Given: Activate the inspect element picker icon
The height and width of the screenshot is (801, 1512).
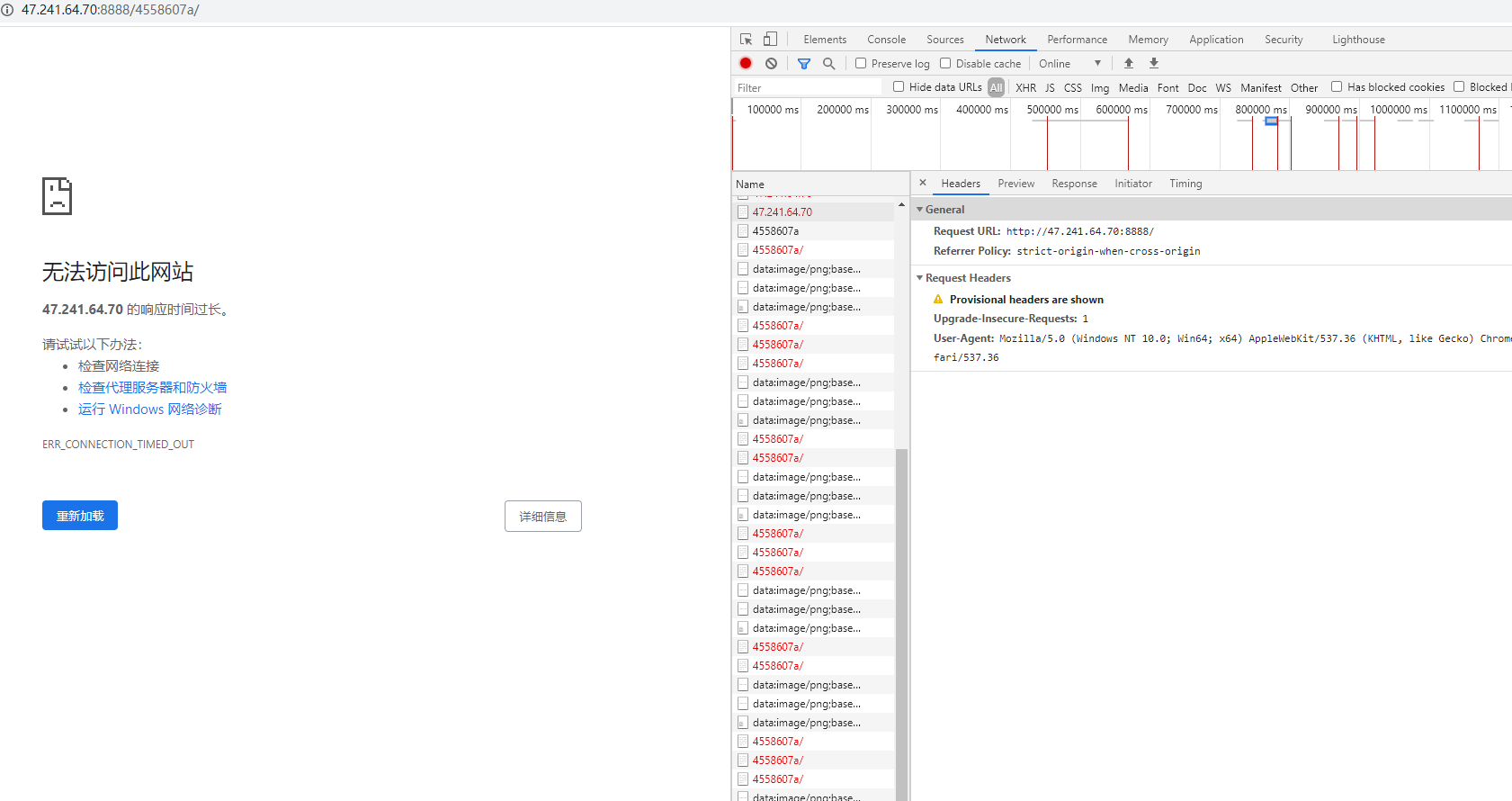Looking at the screenshot, I should tap(746, 40).
